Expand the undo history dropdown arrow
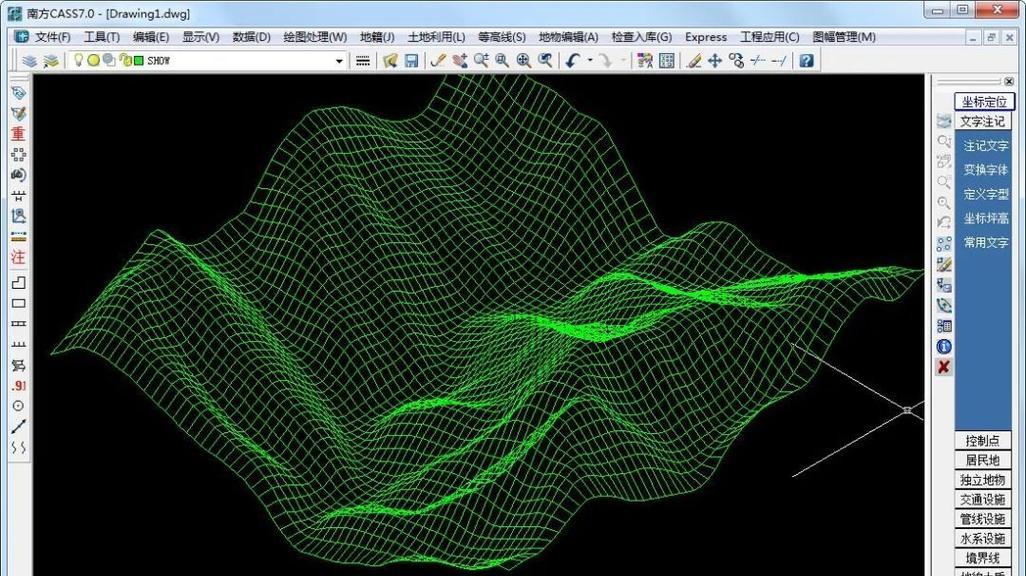This screenshot has width=1026, height=576. 590,61
